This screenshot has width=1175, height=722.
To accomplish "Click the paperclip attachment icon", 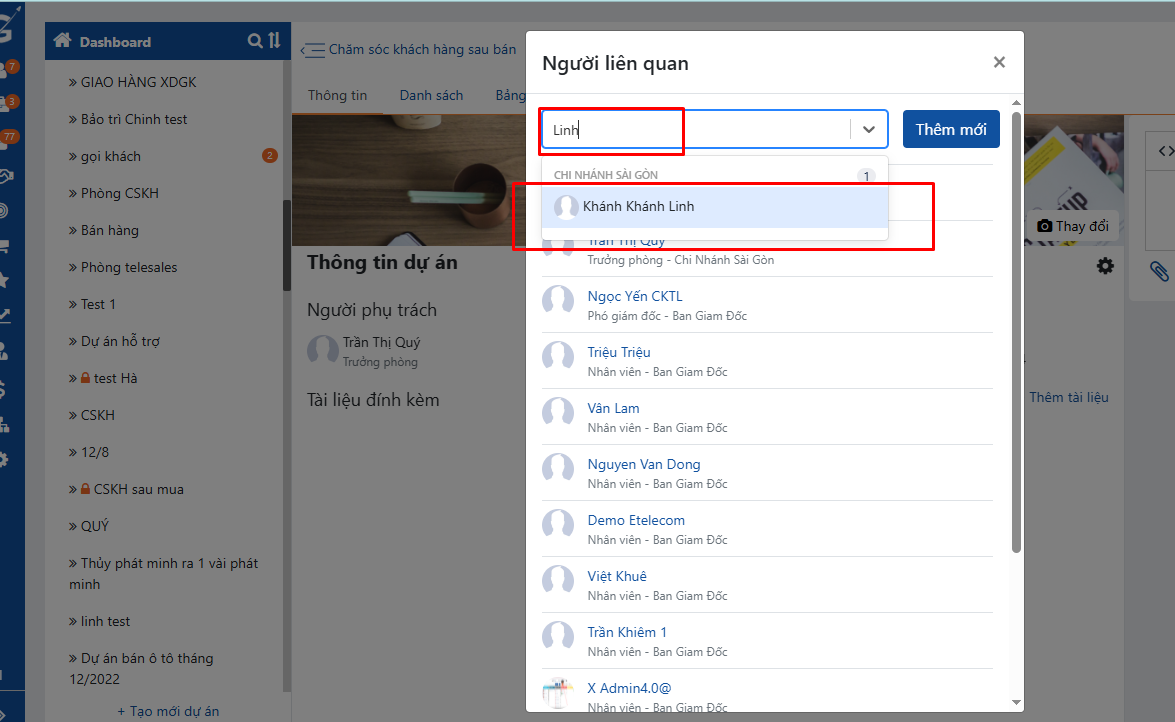I will coord(1158,270).
